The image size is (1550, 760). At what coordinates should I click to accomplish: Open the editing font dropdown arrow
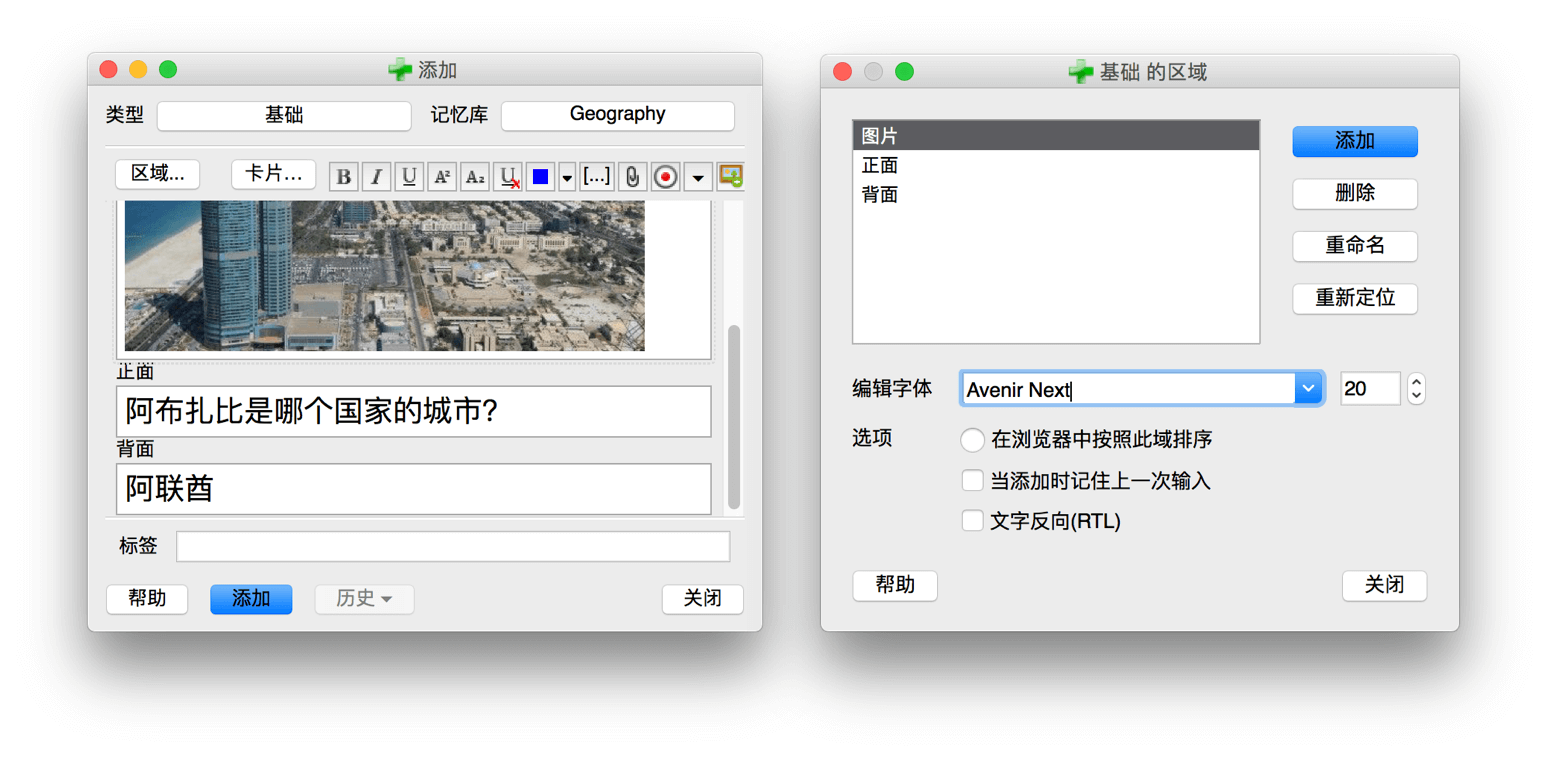tap(1309, 389)
